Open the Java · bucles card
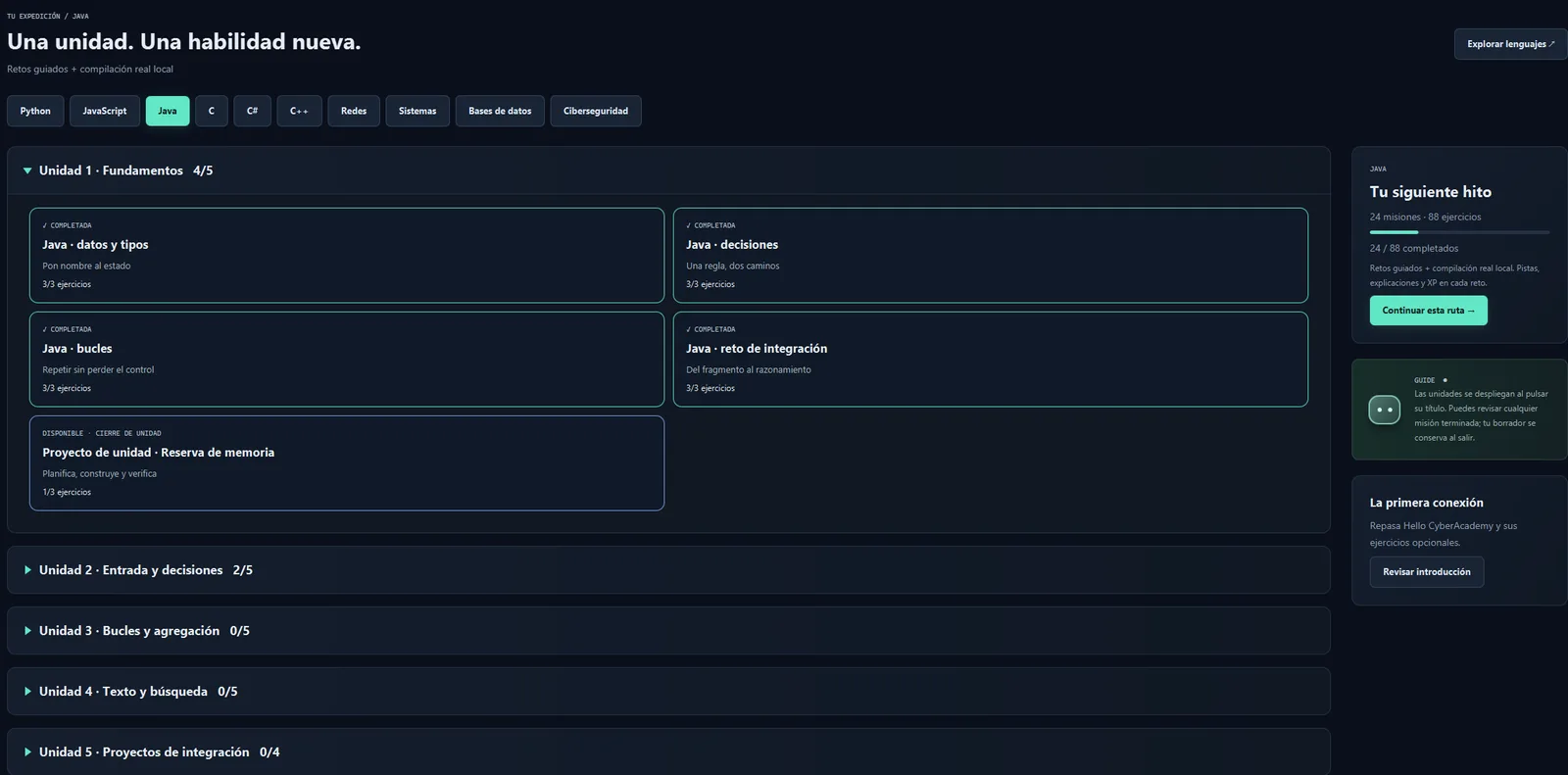Screen dimensions: 1568x775 coord(347,359)
